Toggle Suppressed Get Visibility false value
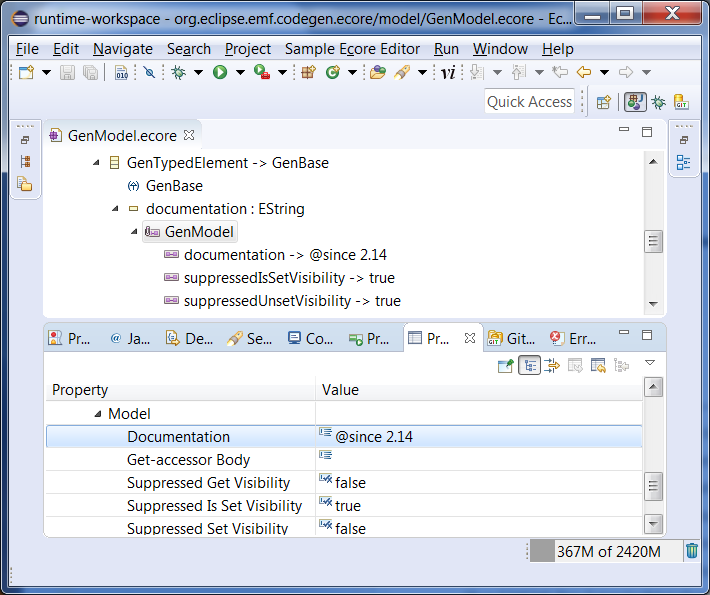This screenshot has width=710, height=595. tap(350, 483)
